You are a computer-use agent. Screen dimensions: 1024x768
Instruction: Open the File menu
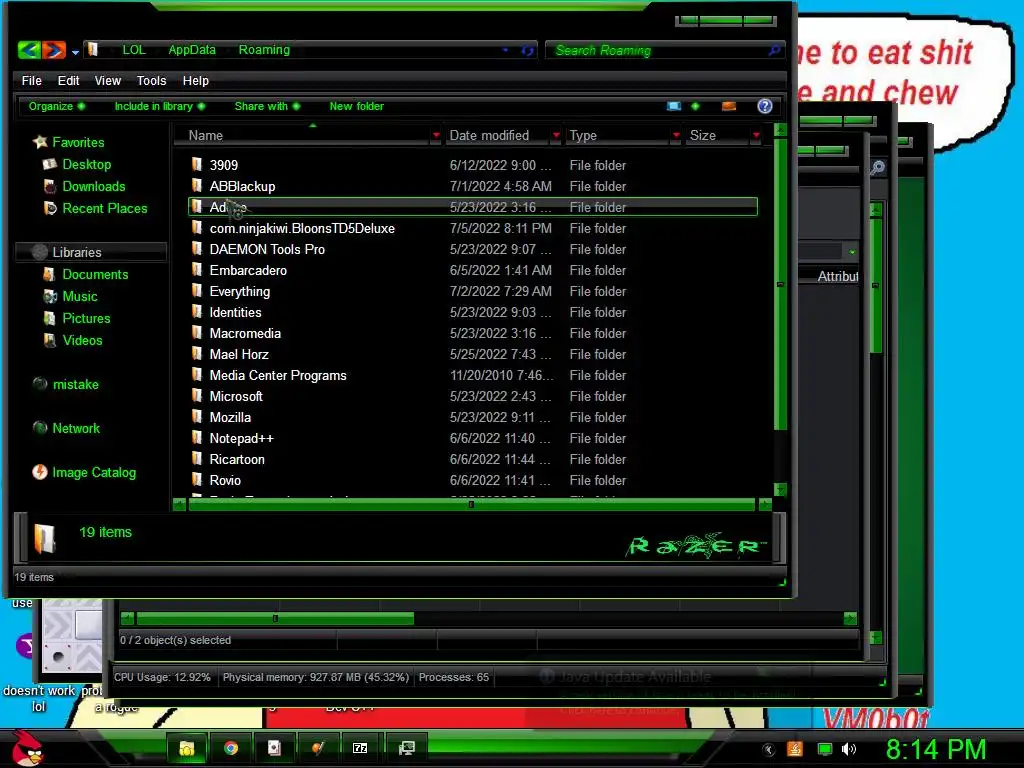[31, 81]
